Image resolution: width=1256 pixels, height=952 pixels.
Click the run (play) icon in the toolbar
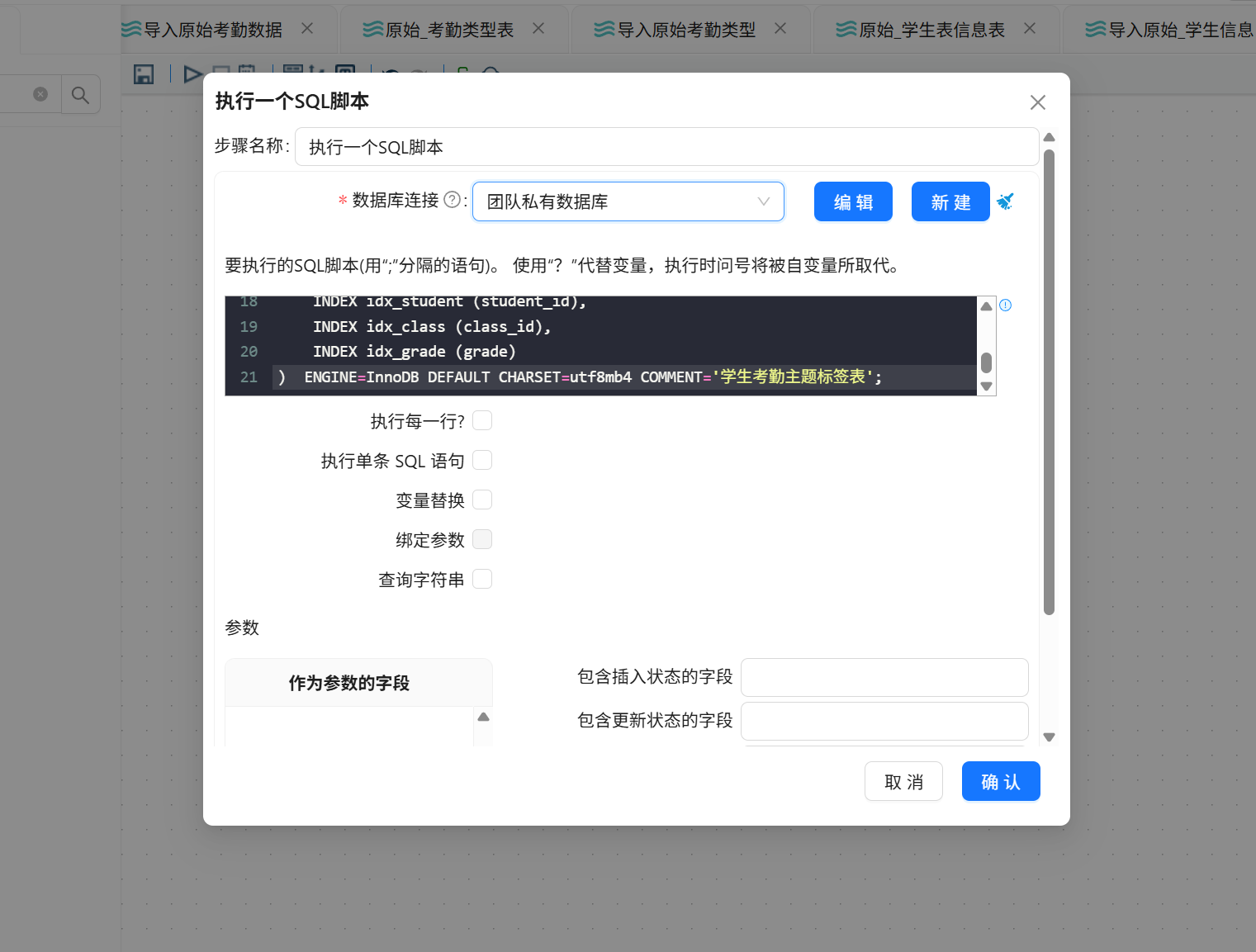[192, 74]
